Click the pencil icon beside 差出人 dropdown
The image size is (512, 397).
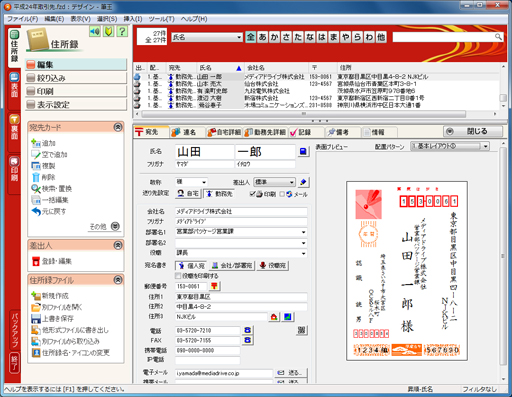pyautogui.click(x=303, y=182)
